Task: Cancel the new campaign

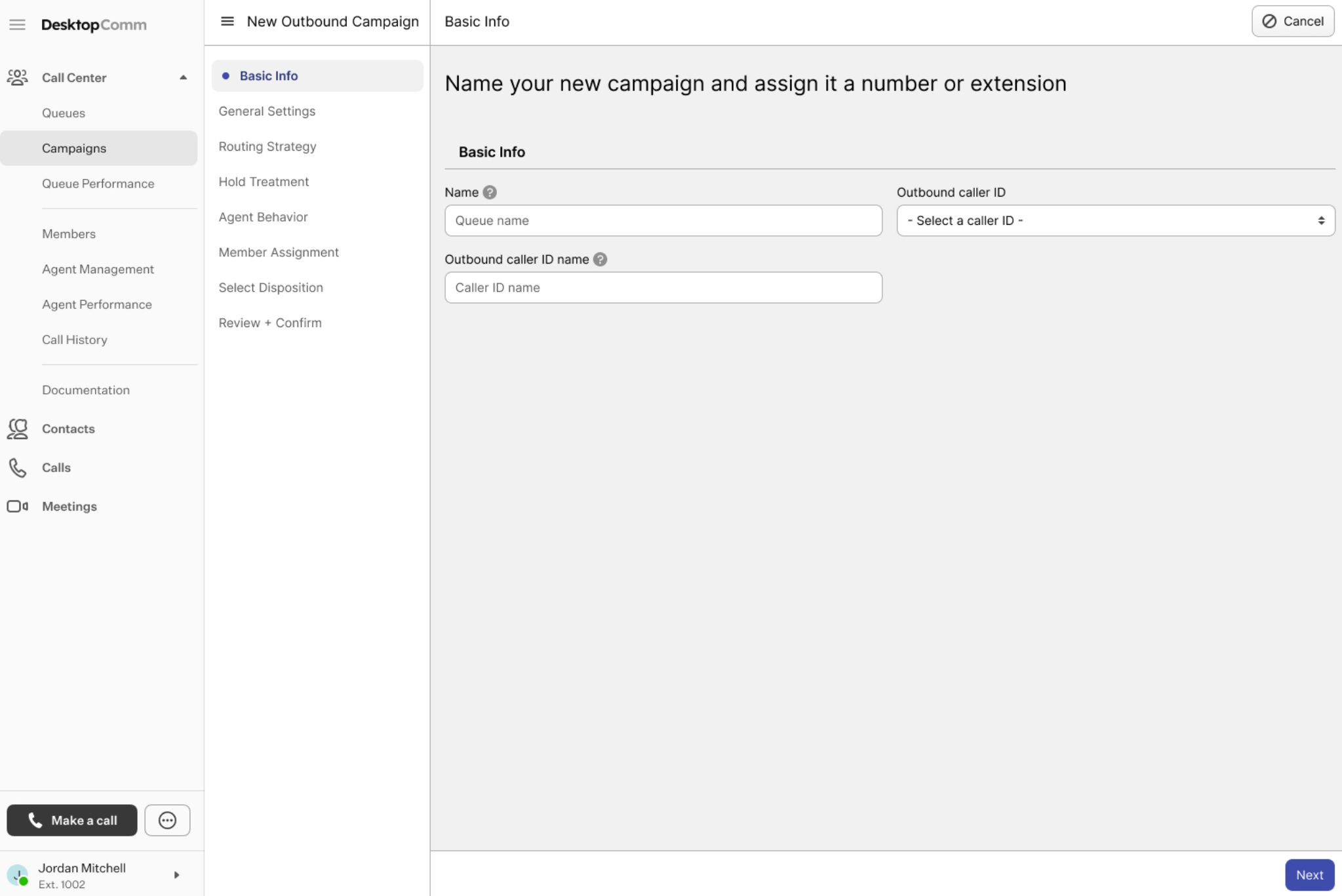Action: click(1292, 21)
